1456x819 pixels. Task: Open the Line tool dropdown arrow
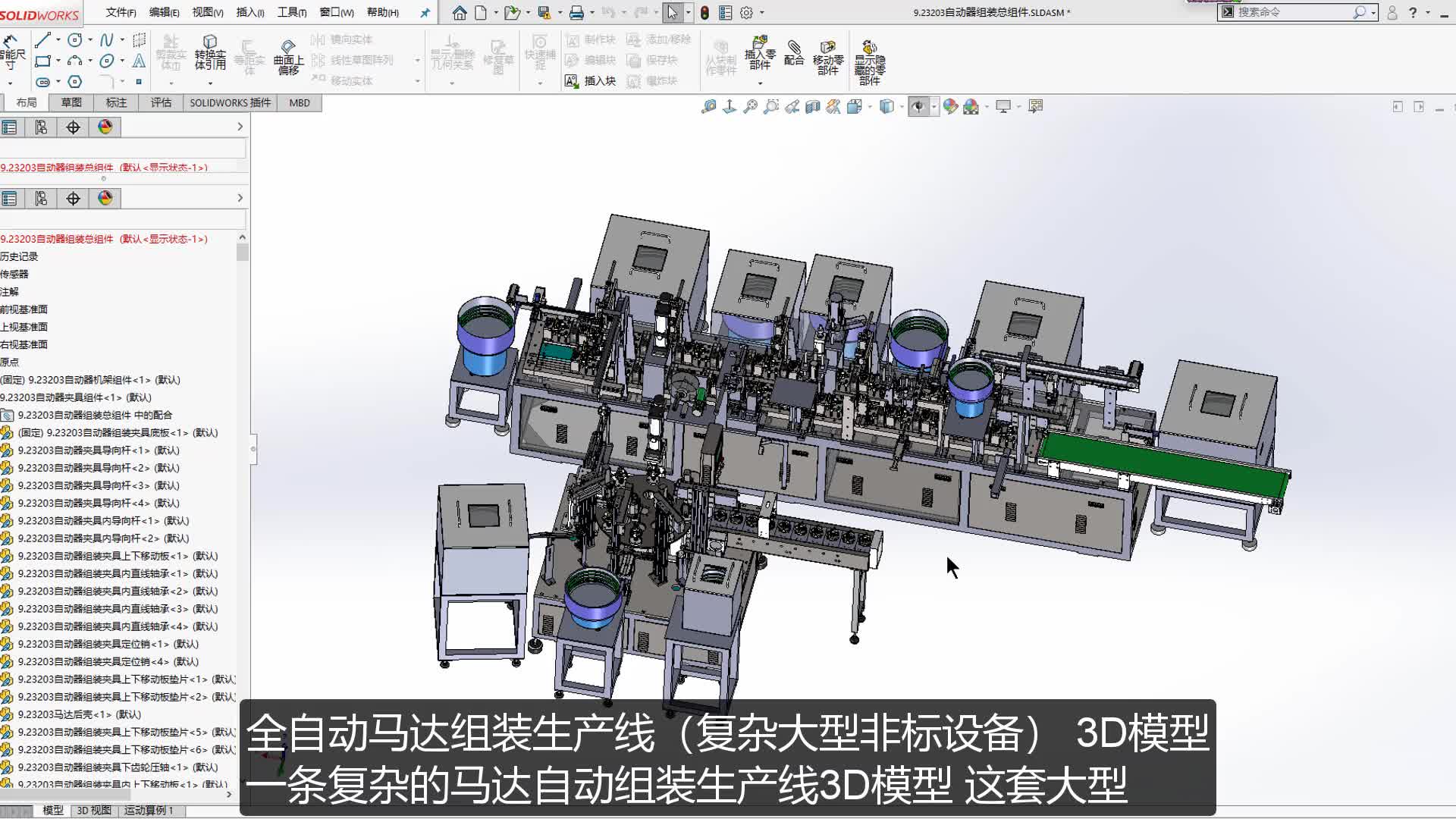58,39
